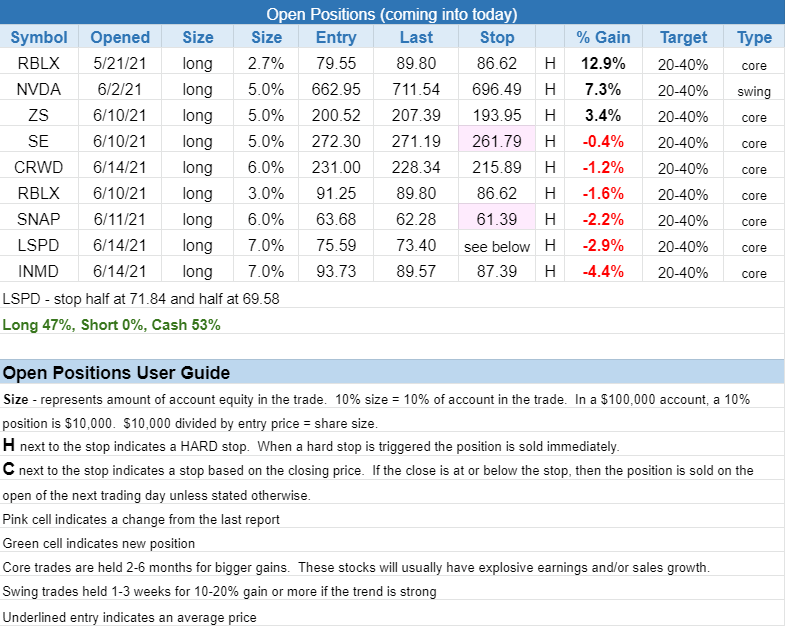The height and width of the screenshot is (626, 785).
Task: Click the Type column header
Action: click(x=754, y=37)
